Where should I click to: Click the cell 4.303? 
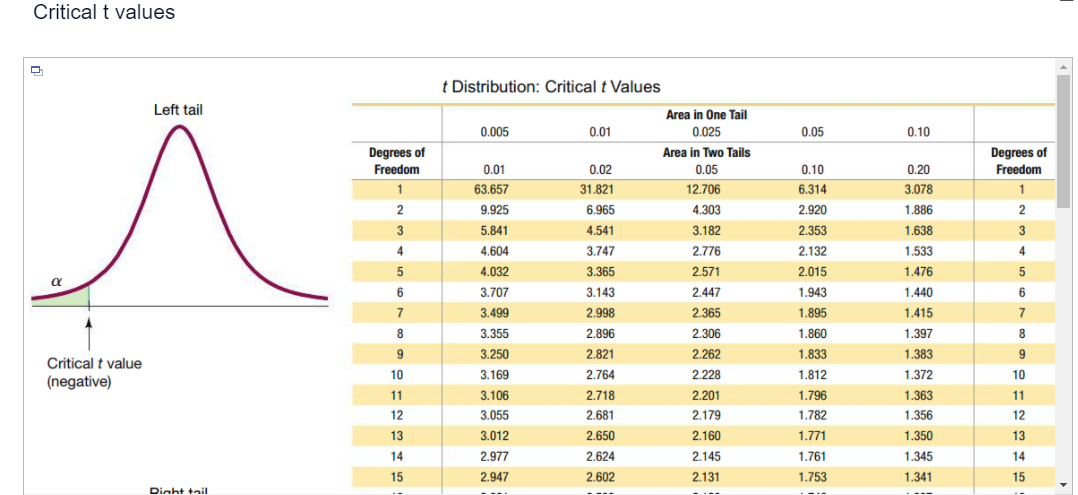click(707, 210)
